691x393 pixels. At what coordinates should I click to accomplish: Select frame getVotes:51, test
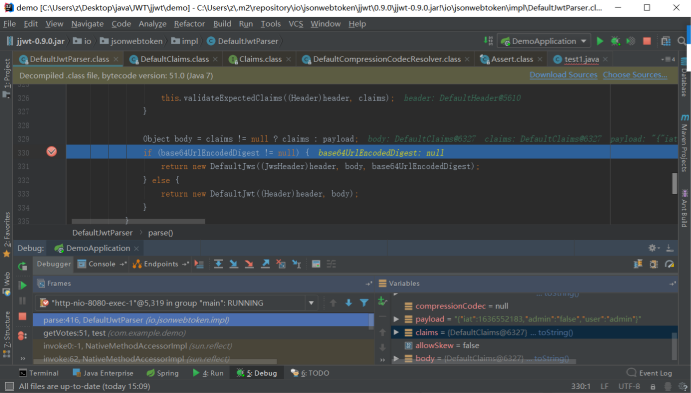203,333
